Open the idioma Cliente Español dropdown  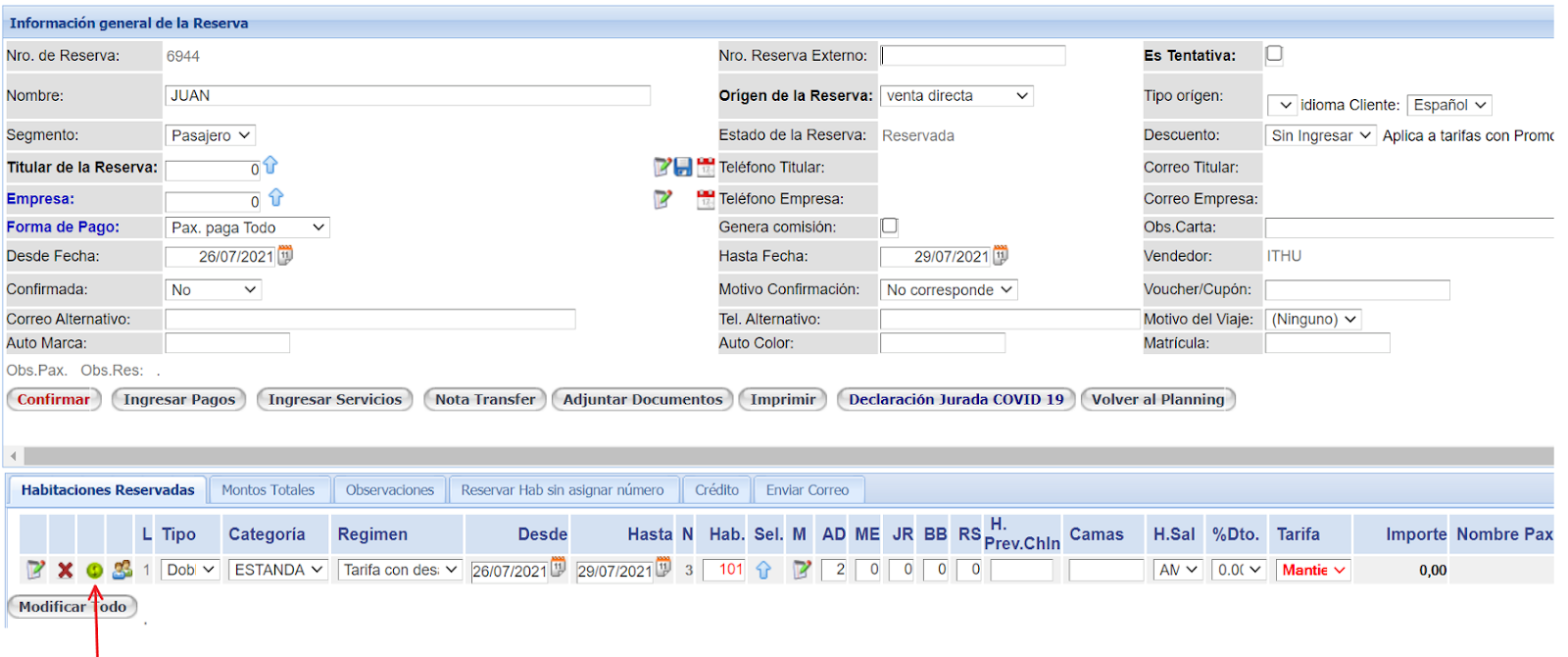pos(1449,105)
